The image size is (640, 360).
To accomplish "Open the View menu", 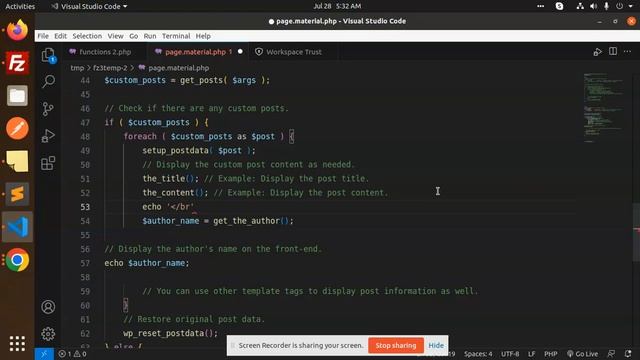I will click(x=116, y=36).
